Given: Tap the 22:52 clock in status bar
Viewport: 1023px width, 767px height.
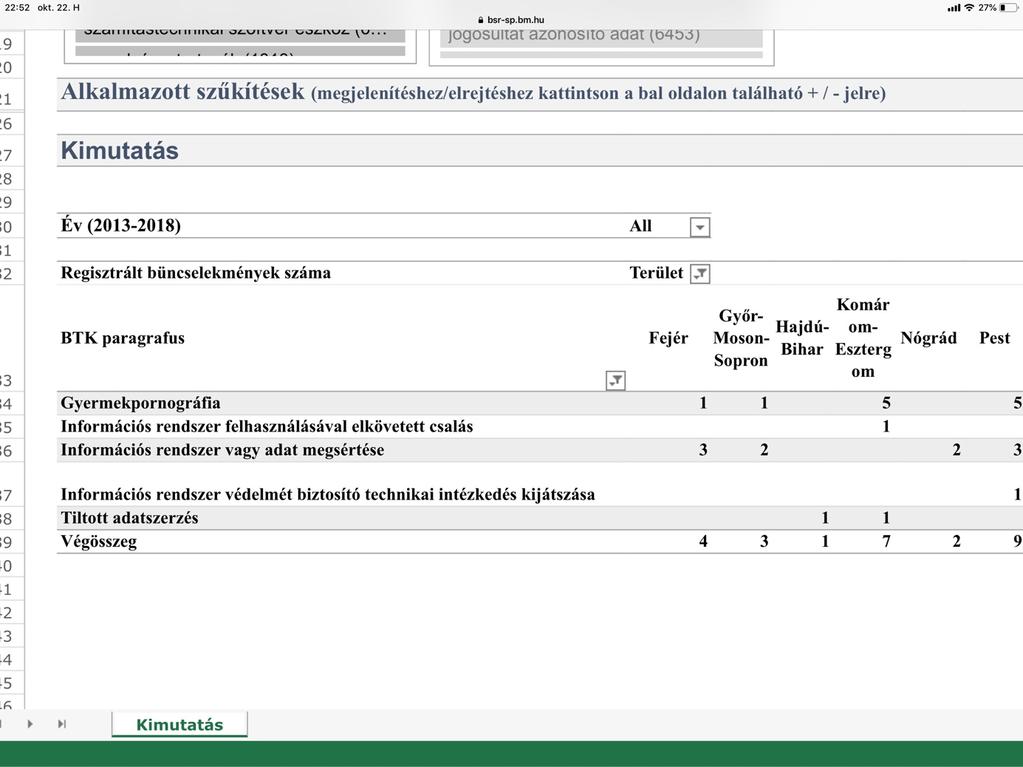Looking at the screenshot, I should point(18,8).
